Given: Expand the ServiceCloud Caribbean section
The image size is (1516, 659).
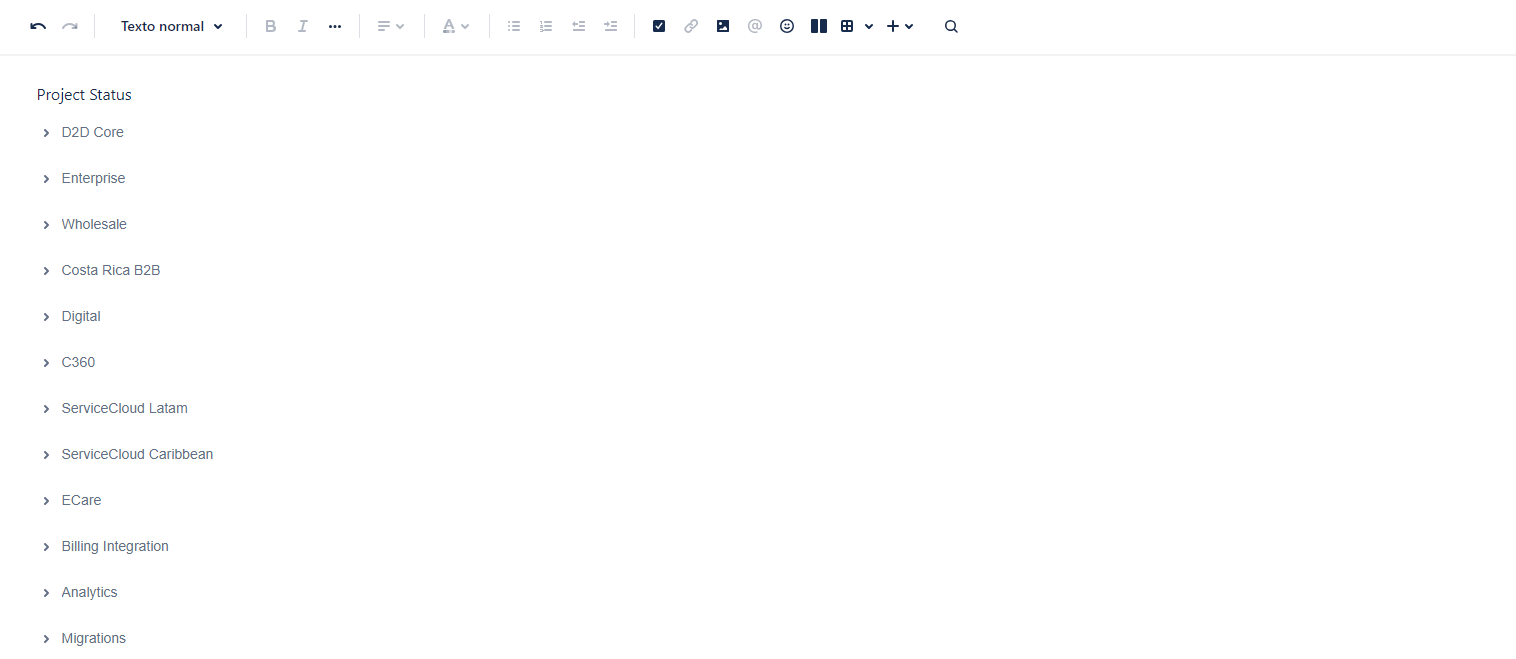Looking at the screenshot, I should (x=46, y=455).
